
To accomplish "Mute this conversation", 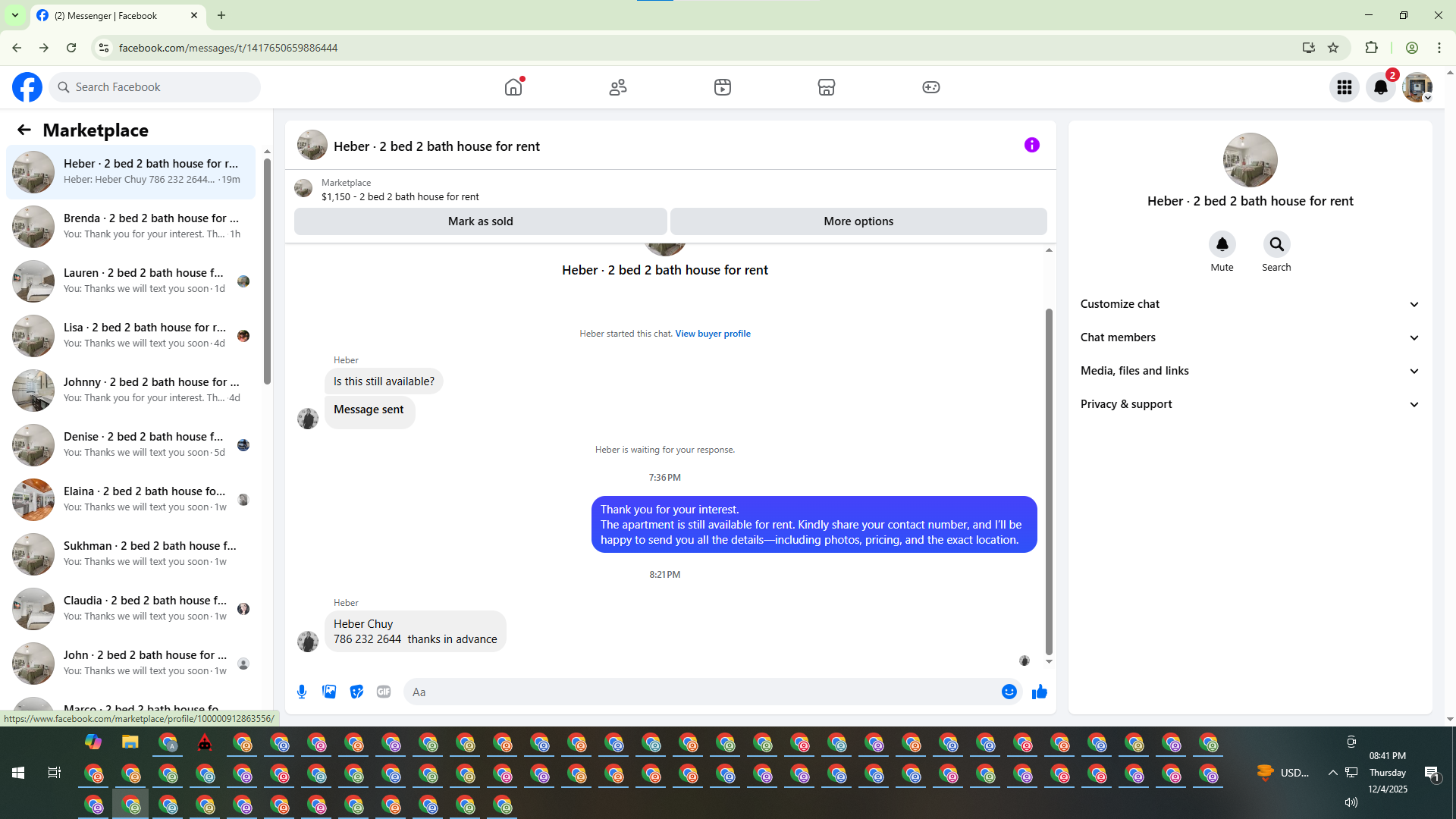I will (x=1222, y=244).
